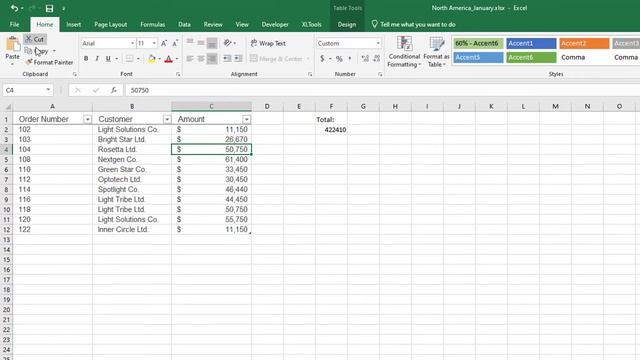This screenshot has height=360, width=640.
Task: Toggle Bold formatting
Action: [86, 59]
